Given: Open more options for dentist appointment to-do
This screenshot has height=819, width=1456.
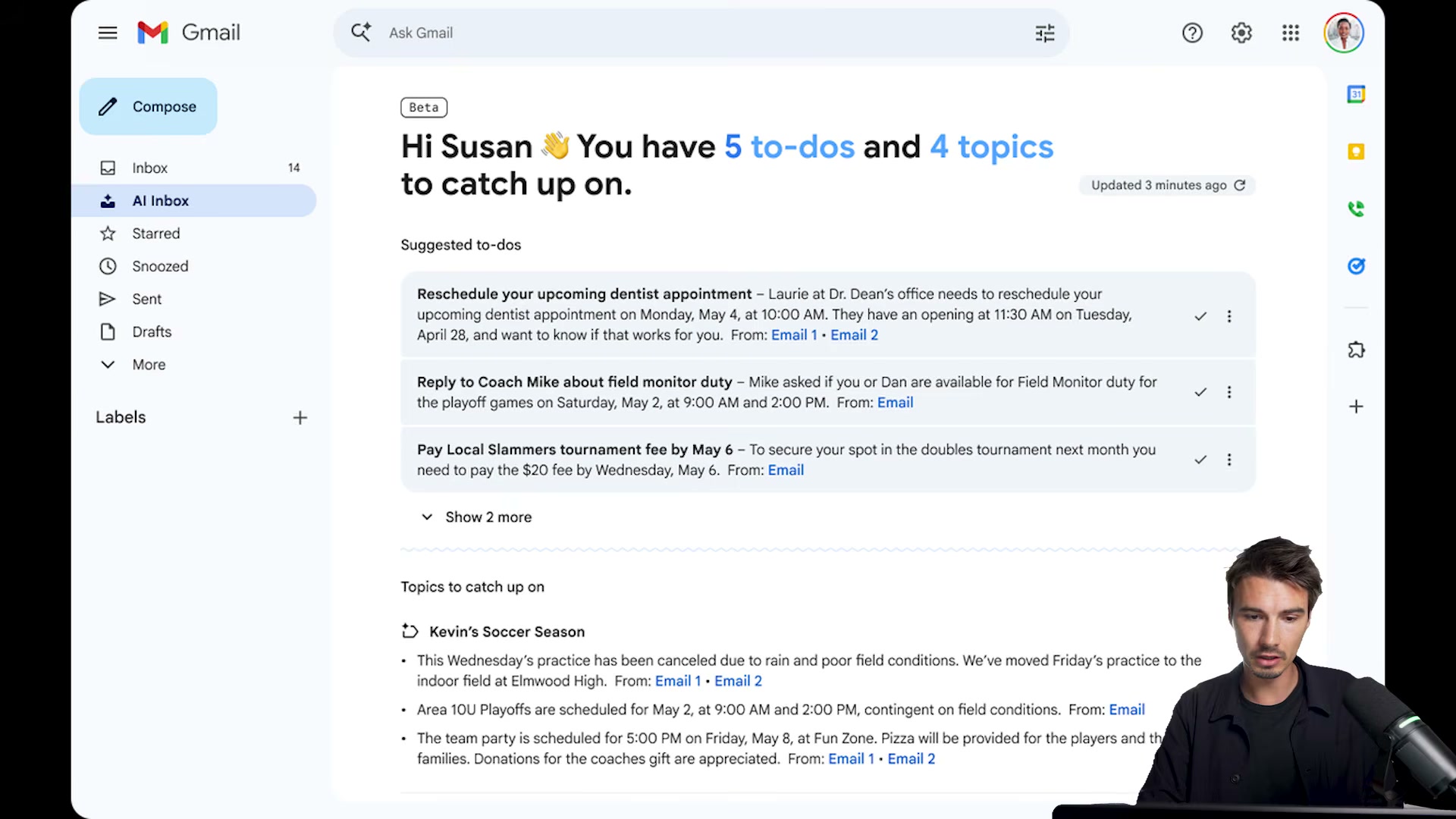Looking at the screenshot, I should (x=1229, y=316).
